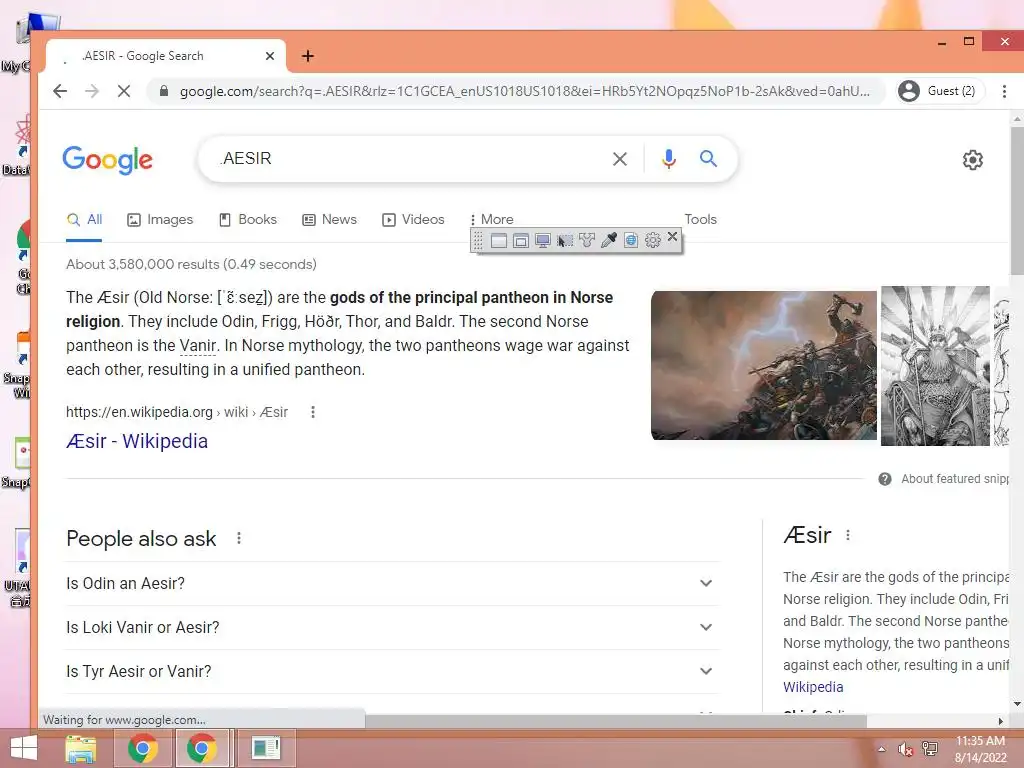
Task: Click About featured snippets help icon
Action: (885, 479)
